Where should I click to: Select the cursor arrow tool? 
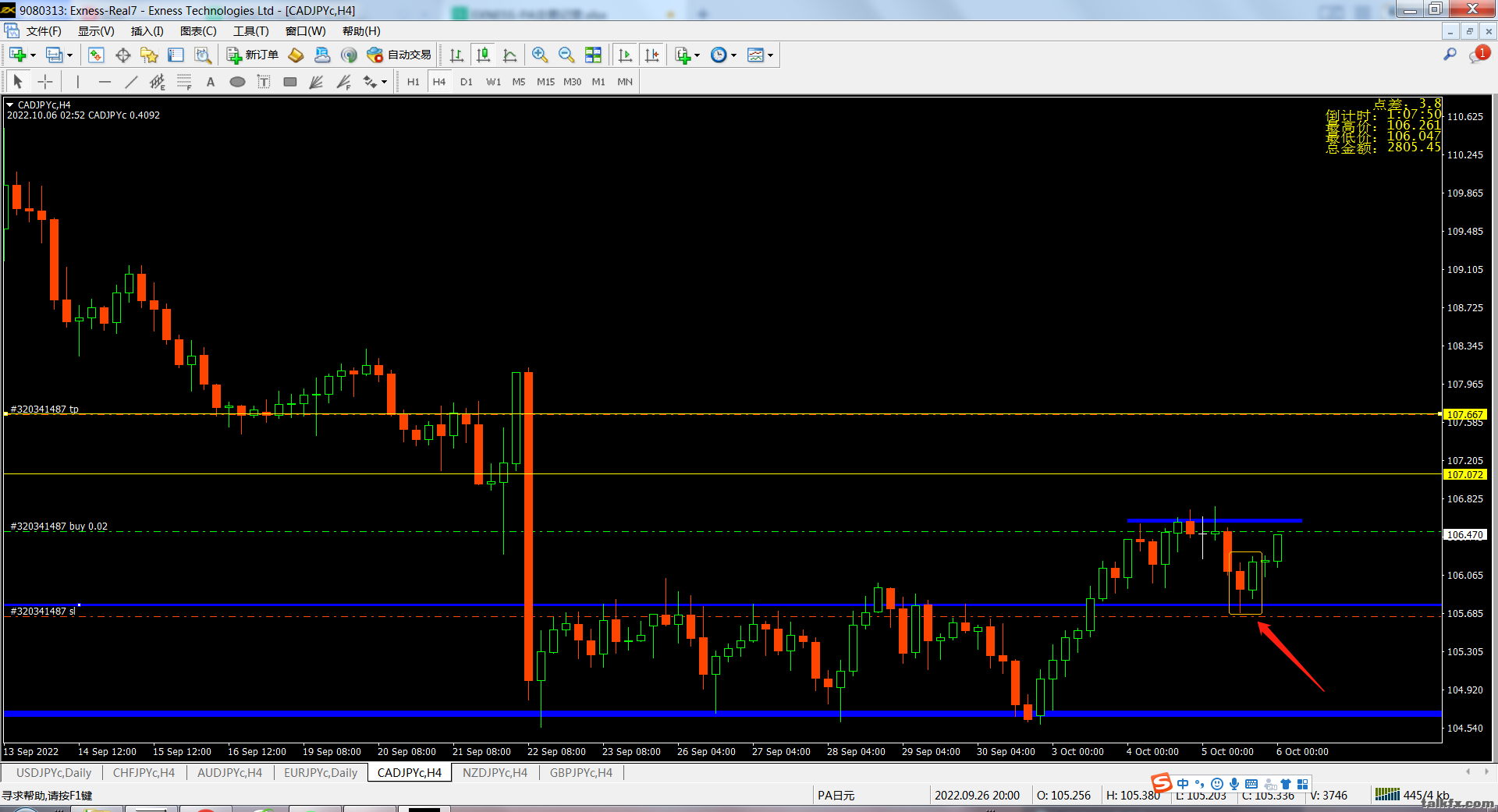pyautogui.click(x=18, y=81)
